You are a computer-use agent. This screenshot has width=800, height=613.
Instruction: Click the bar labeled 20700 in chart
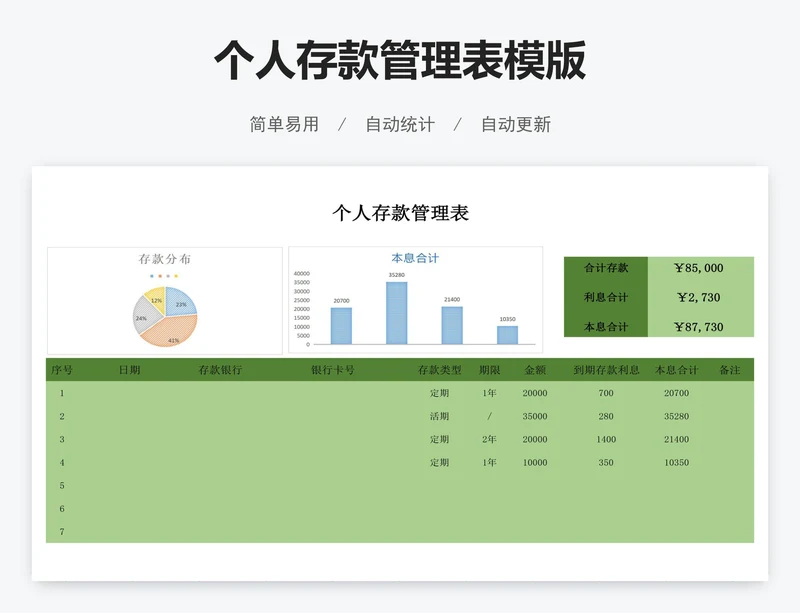(341, 326)
